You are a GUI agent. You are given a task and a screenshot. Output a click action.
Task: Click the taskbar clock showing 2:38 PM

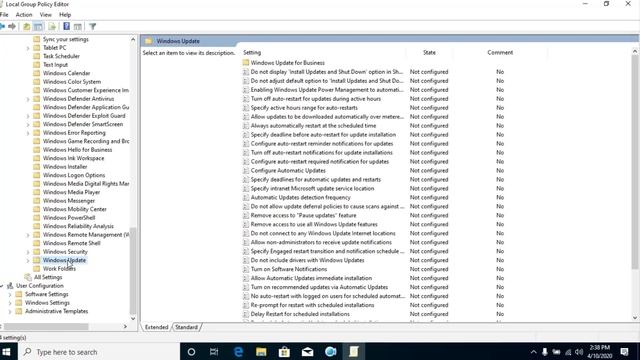click(600, 351)
